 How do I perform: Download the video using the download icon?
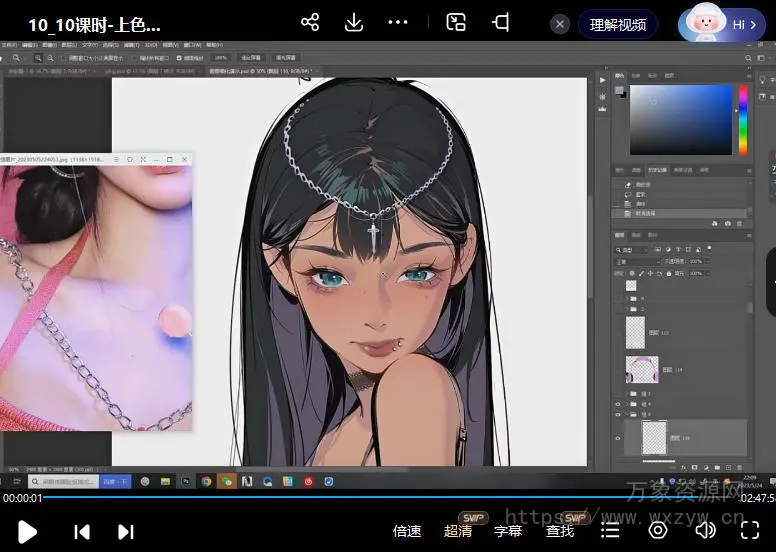pyautogui.click(x=354, y=23)
